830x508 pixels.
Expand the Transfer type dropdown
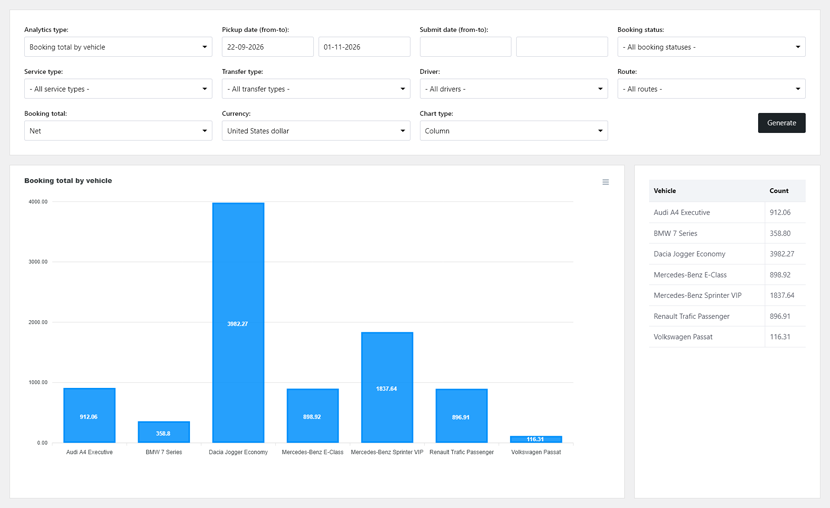(x=316, y=89)
